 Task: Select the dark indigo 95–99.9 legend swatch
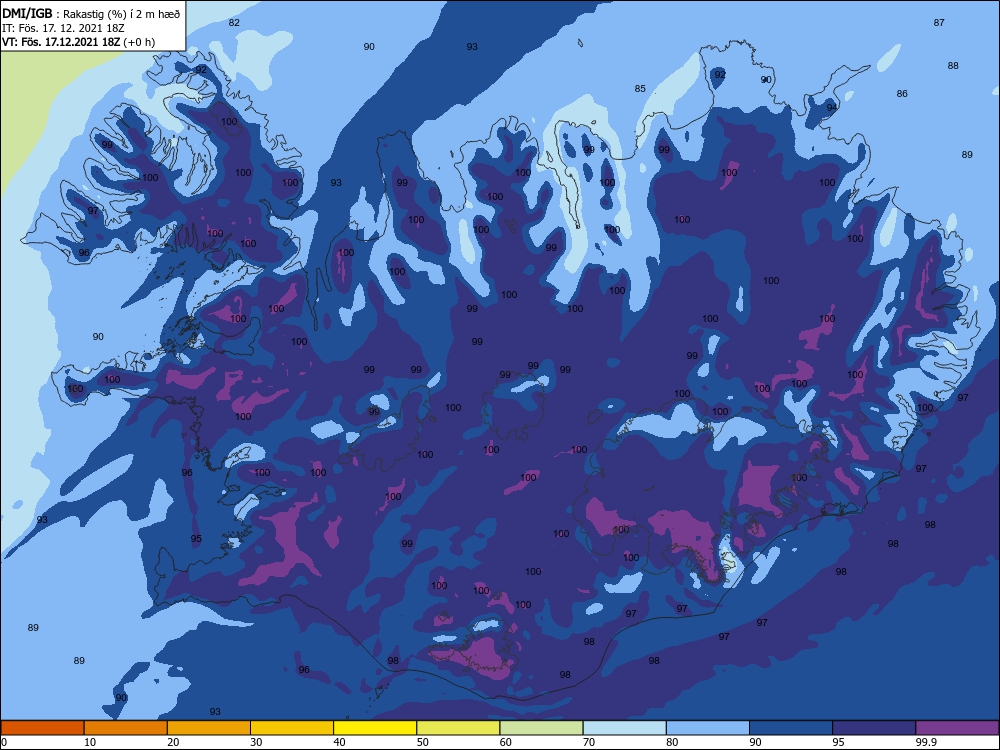pyautogui.click(x=874, y=728)
